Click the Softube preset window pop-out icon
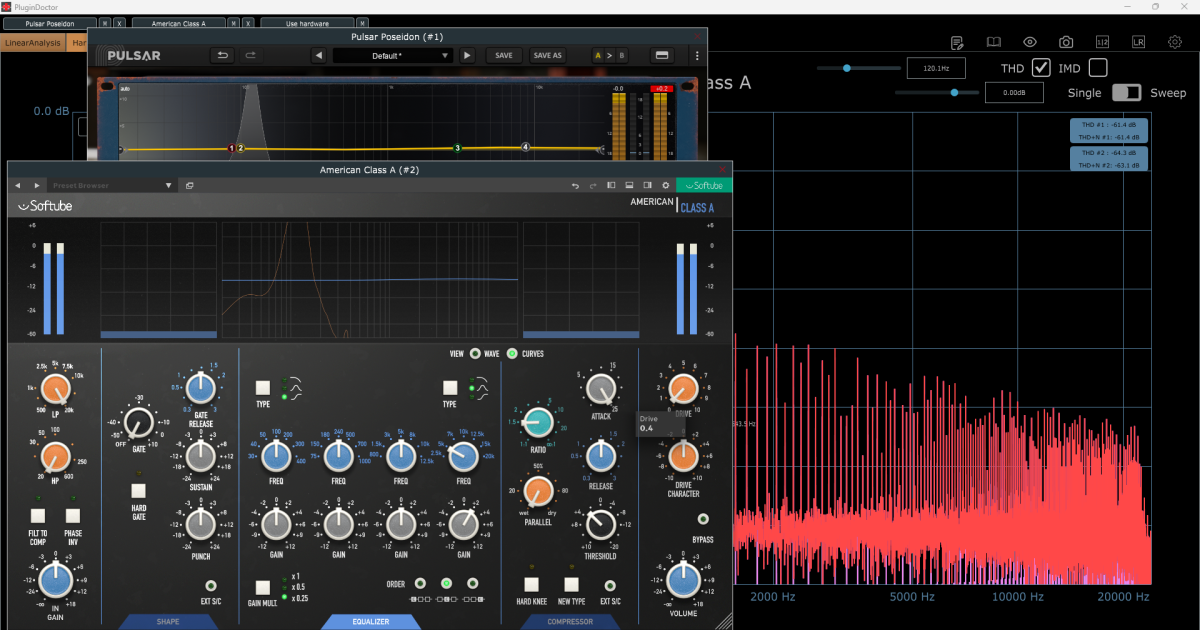This screenshot has width=1200, height=630. (190, 185)
